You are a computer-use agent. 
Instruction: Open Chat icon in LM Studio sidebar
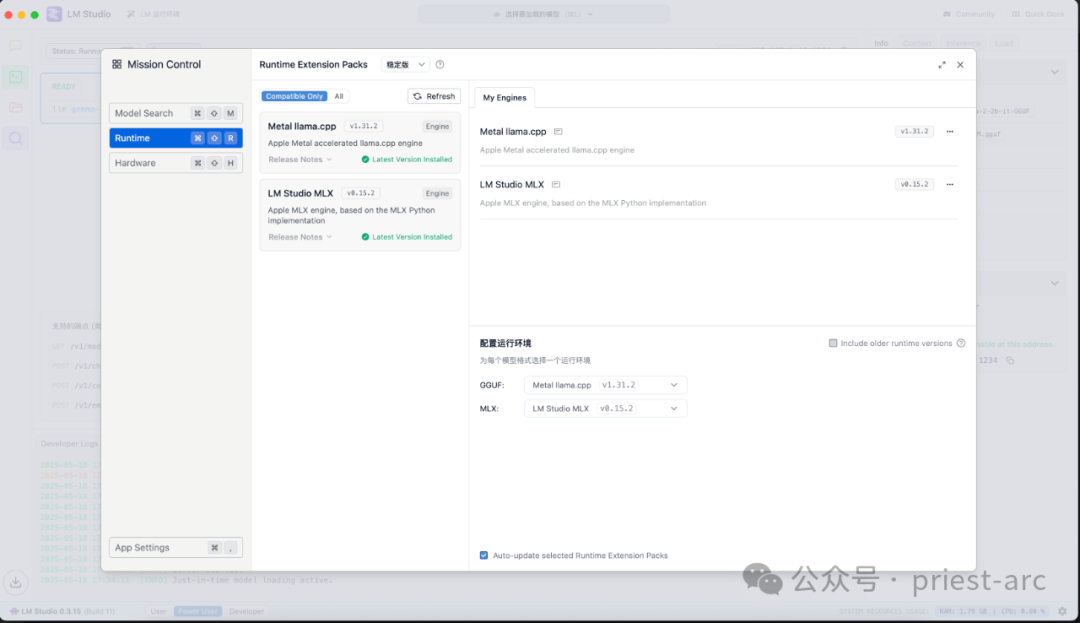15,46
